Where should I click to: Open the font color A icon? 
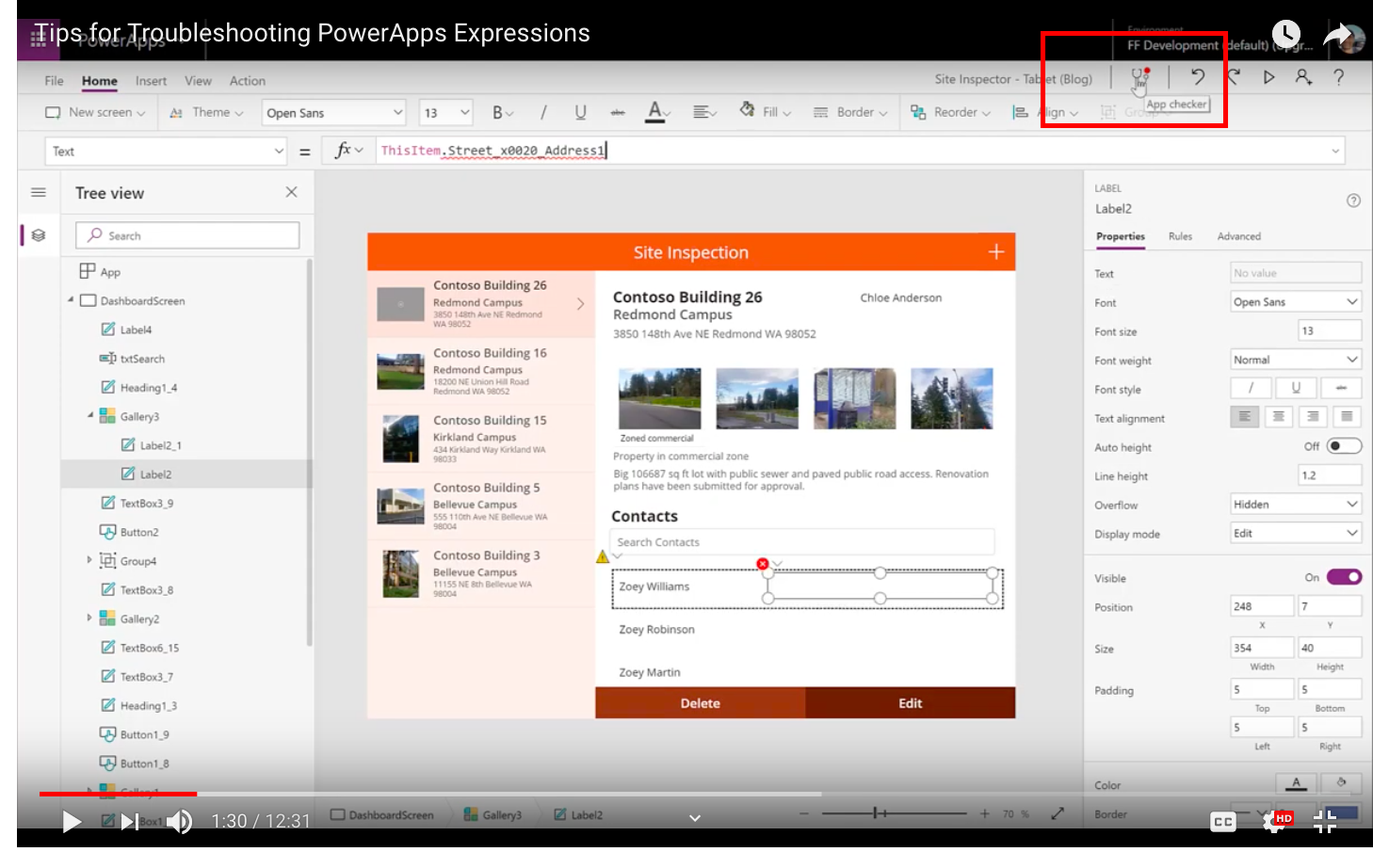[656, 113]
